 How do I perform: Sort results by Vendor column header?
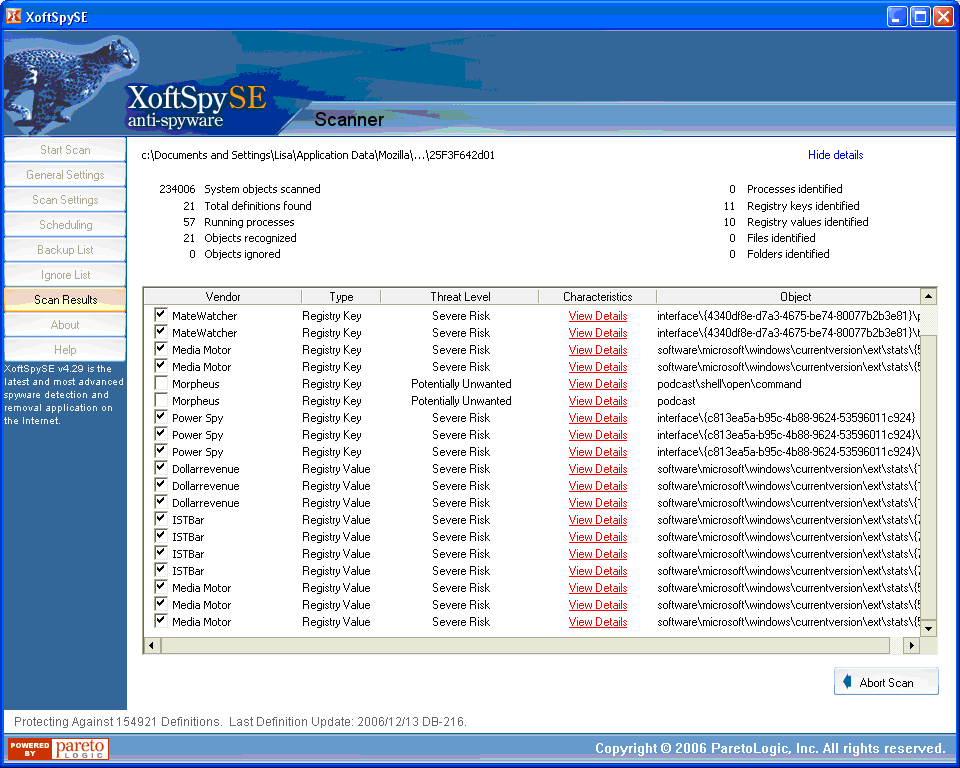(x=223, y=296)
